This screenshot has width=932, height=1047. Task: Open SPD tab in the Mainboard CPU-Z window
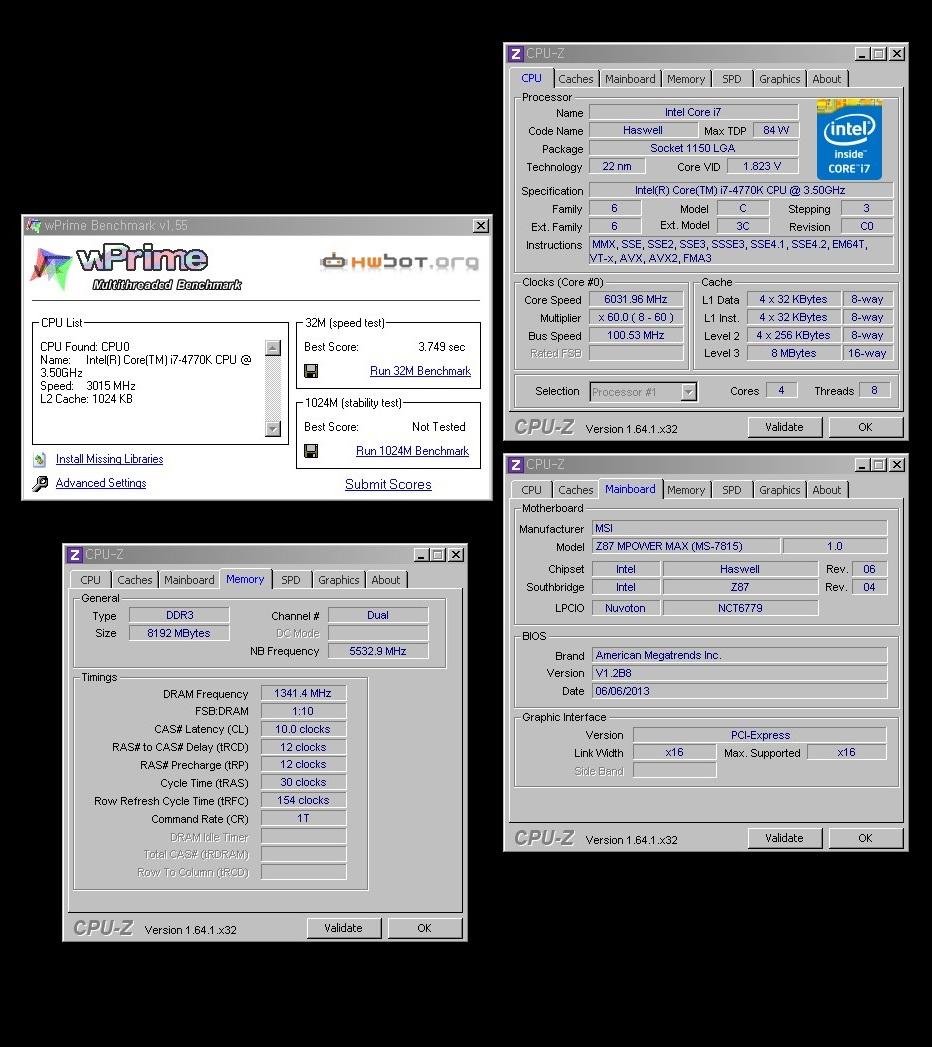point(732,490)
